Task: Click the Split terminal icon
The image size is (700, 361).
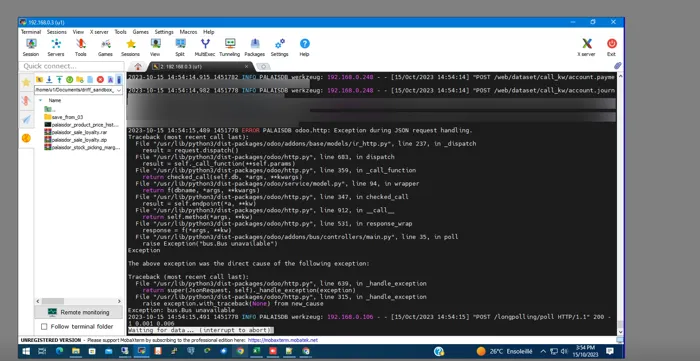Action: [x=180, y=47]
